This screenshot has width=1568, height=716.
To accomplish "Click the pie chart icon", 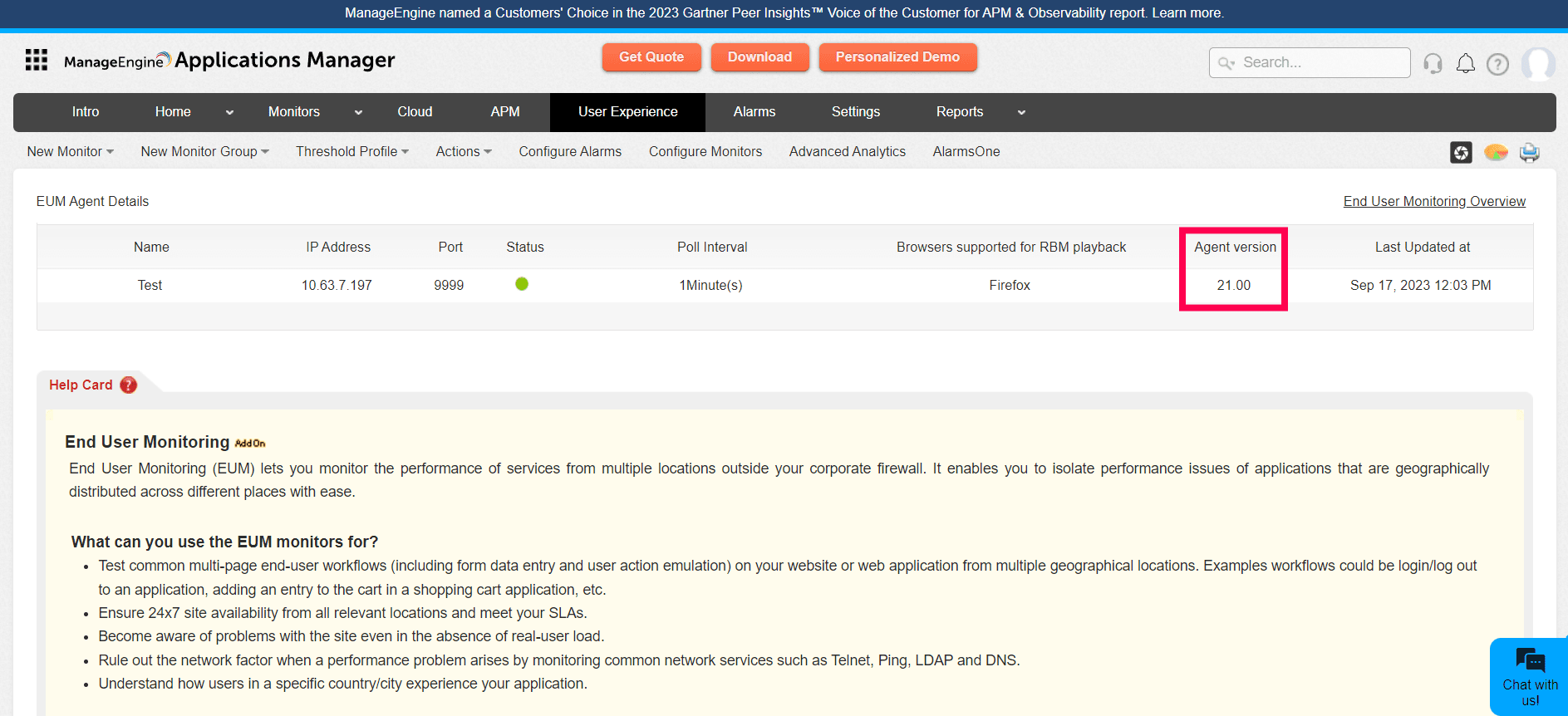I will [1496, 152].
